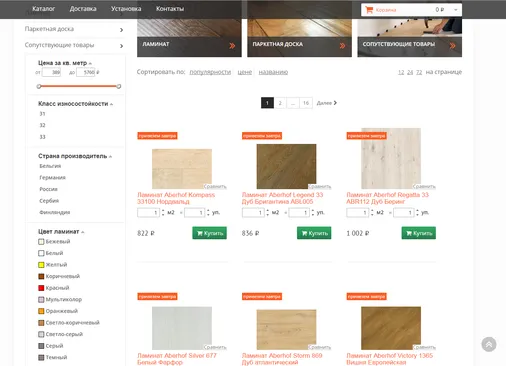Open the Контакты menu item
This screenshot has width=506, height=366.
[x=170, y=9]
